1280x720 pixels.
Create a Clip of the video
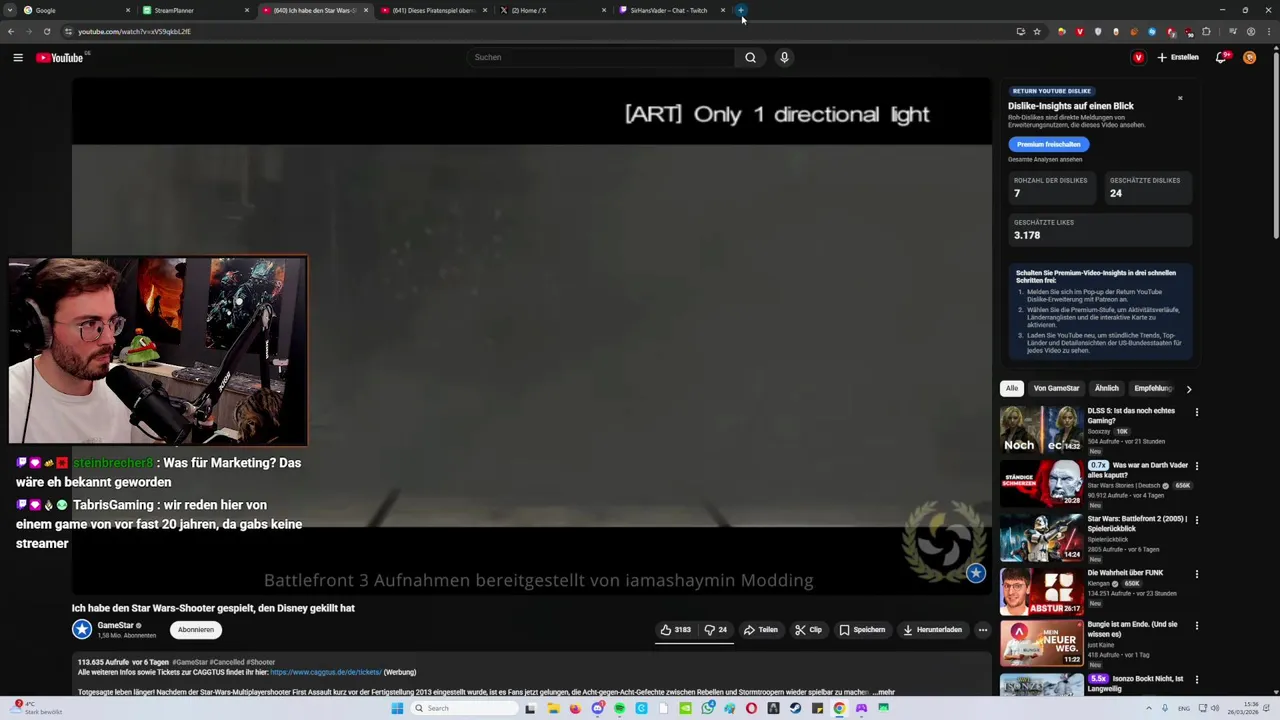tap(808, 630)
